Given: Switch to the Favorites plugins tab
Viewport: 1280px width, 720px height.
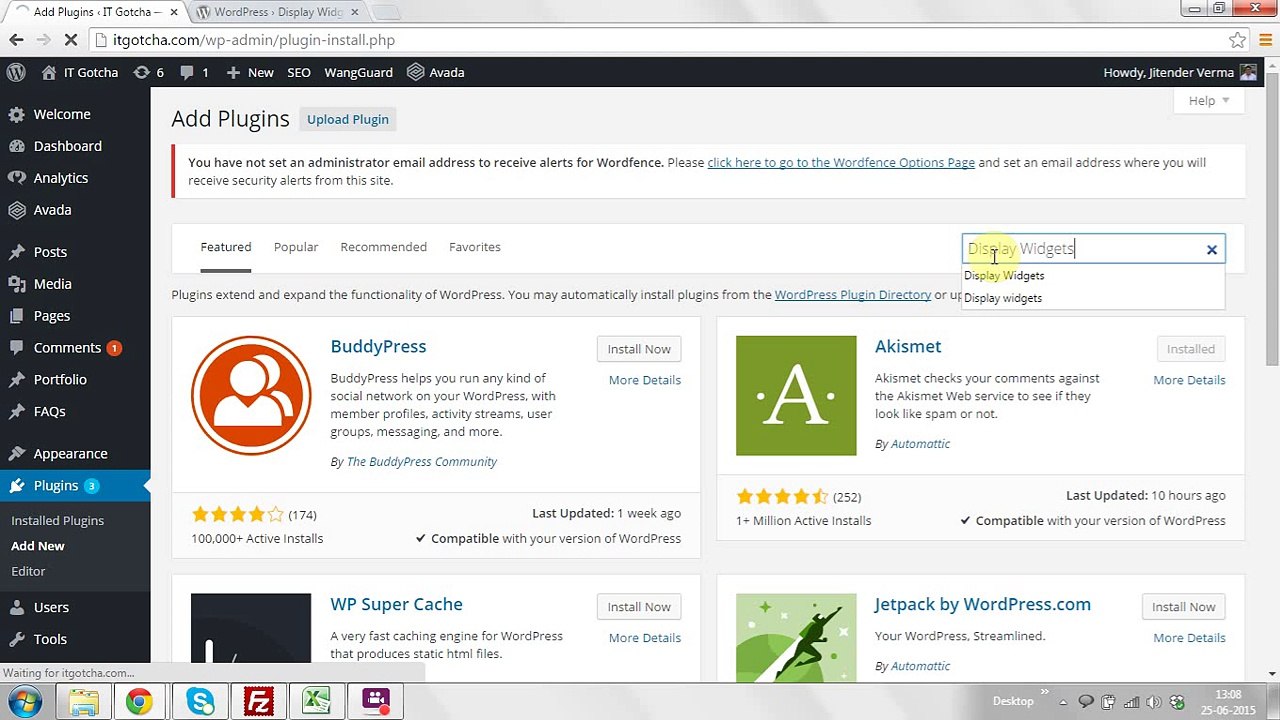Looking at the screenshot, I should pyautogui.click(x=475, y=247).
